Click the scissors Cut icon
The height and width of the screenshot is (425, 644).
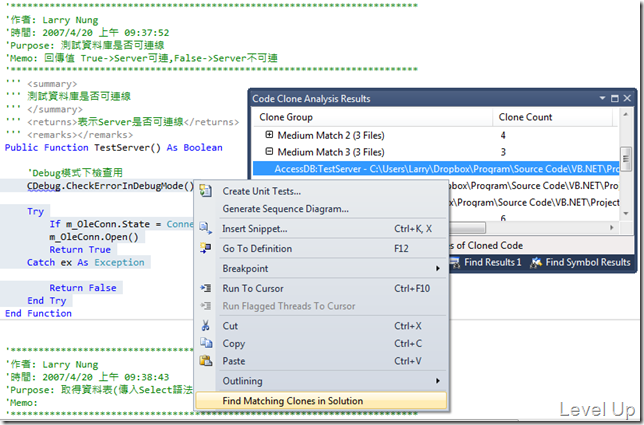pos(205,326)
